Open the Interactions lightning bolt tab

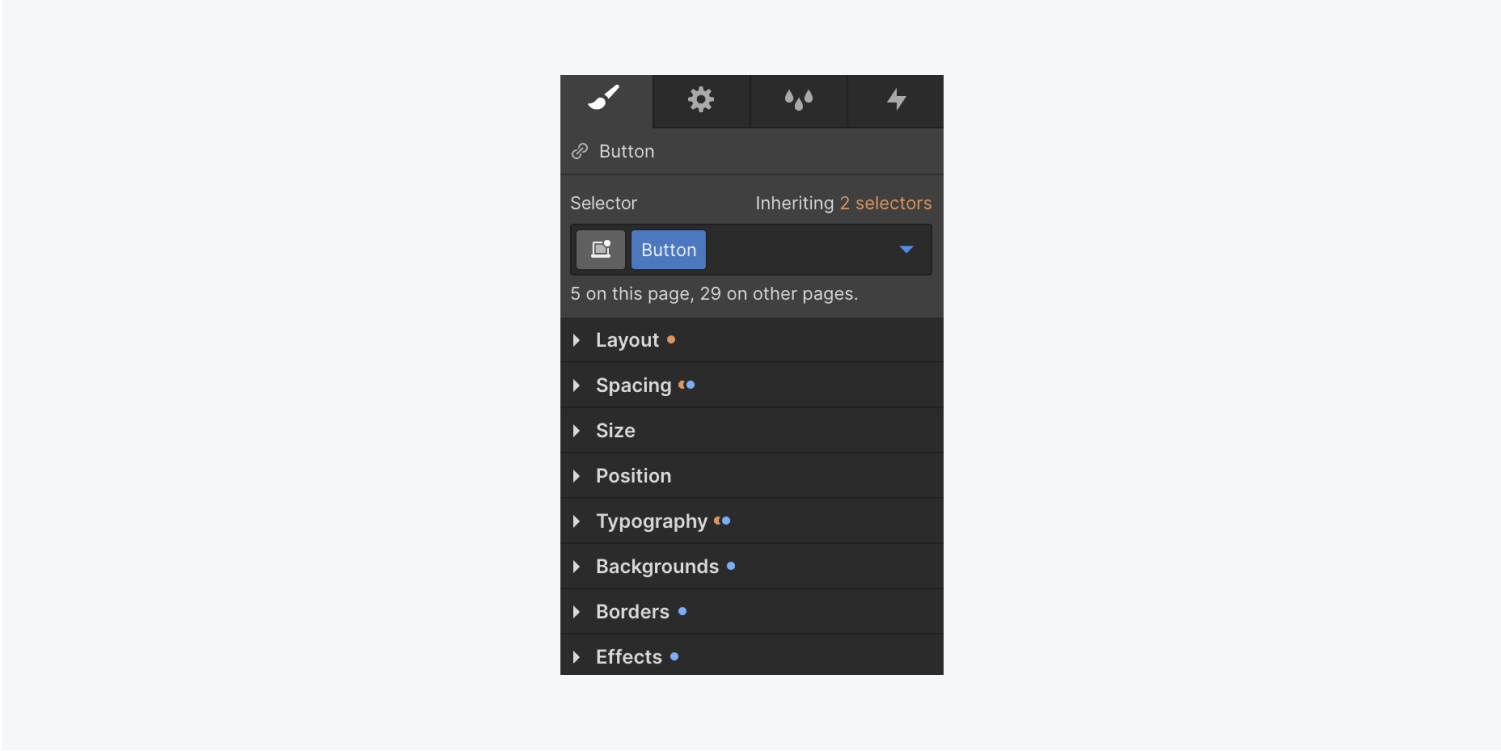click(x=896, y=100)
